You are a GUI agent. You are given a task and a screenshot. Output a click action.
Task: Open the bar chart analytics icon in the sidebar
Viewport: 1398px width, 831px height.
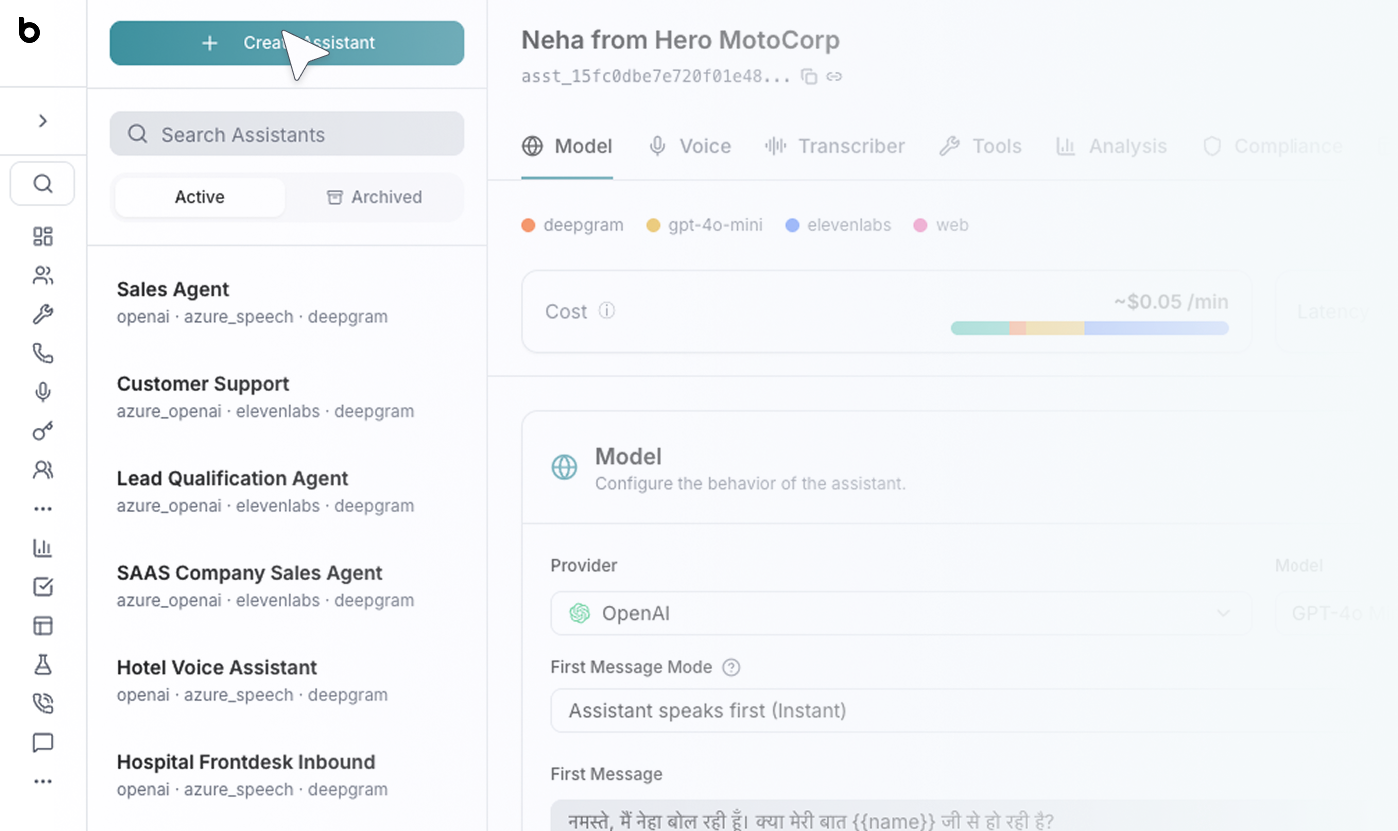(x=43, y=548)
